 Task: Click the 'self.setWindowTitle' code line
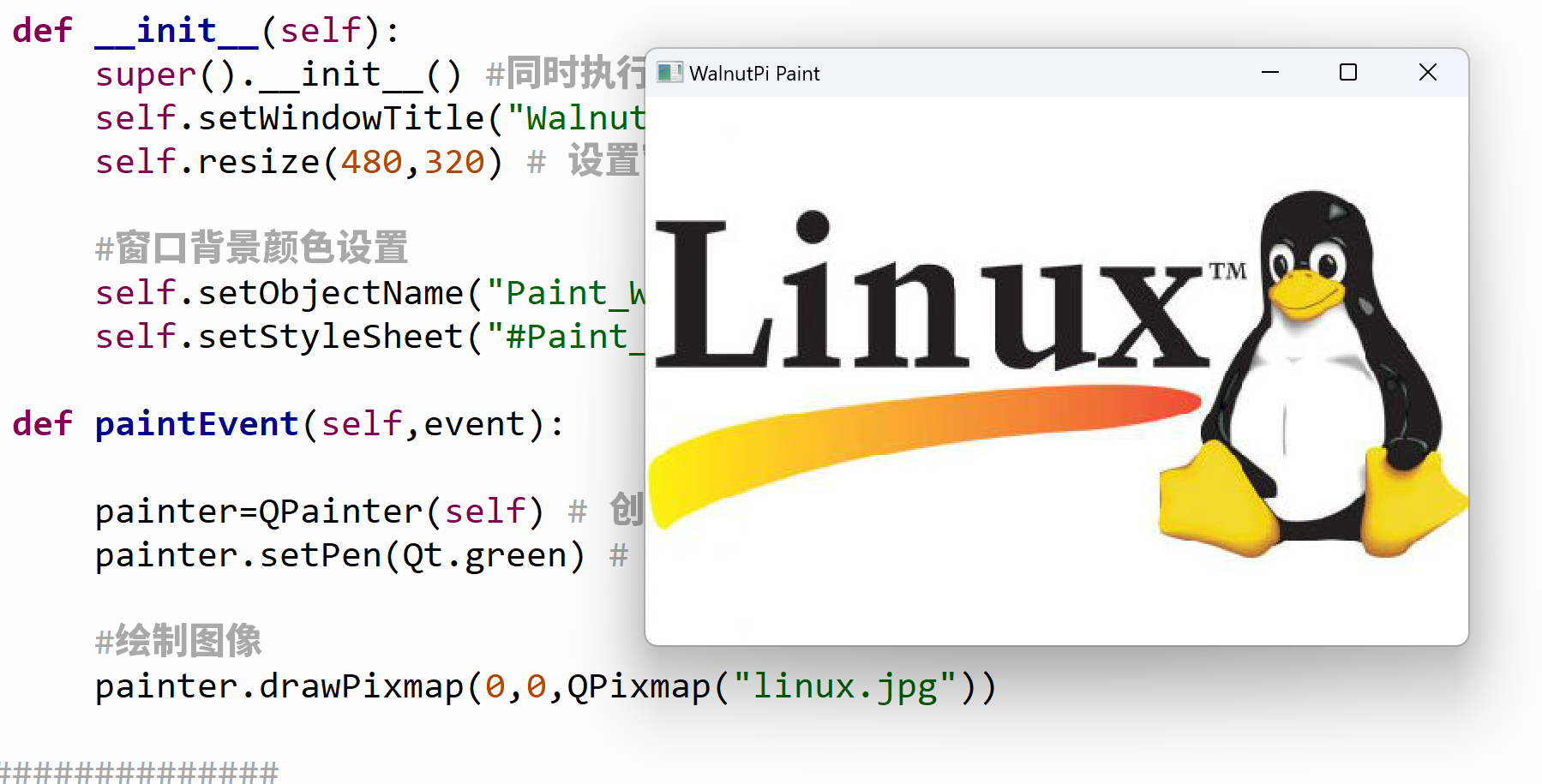tap(369, 118)
